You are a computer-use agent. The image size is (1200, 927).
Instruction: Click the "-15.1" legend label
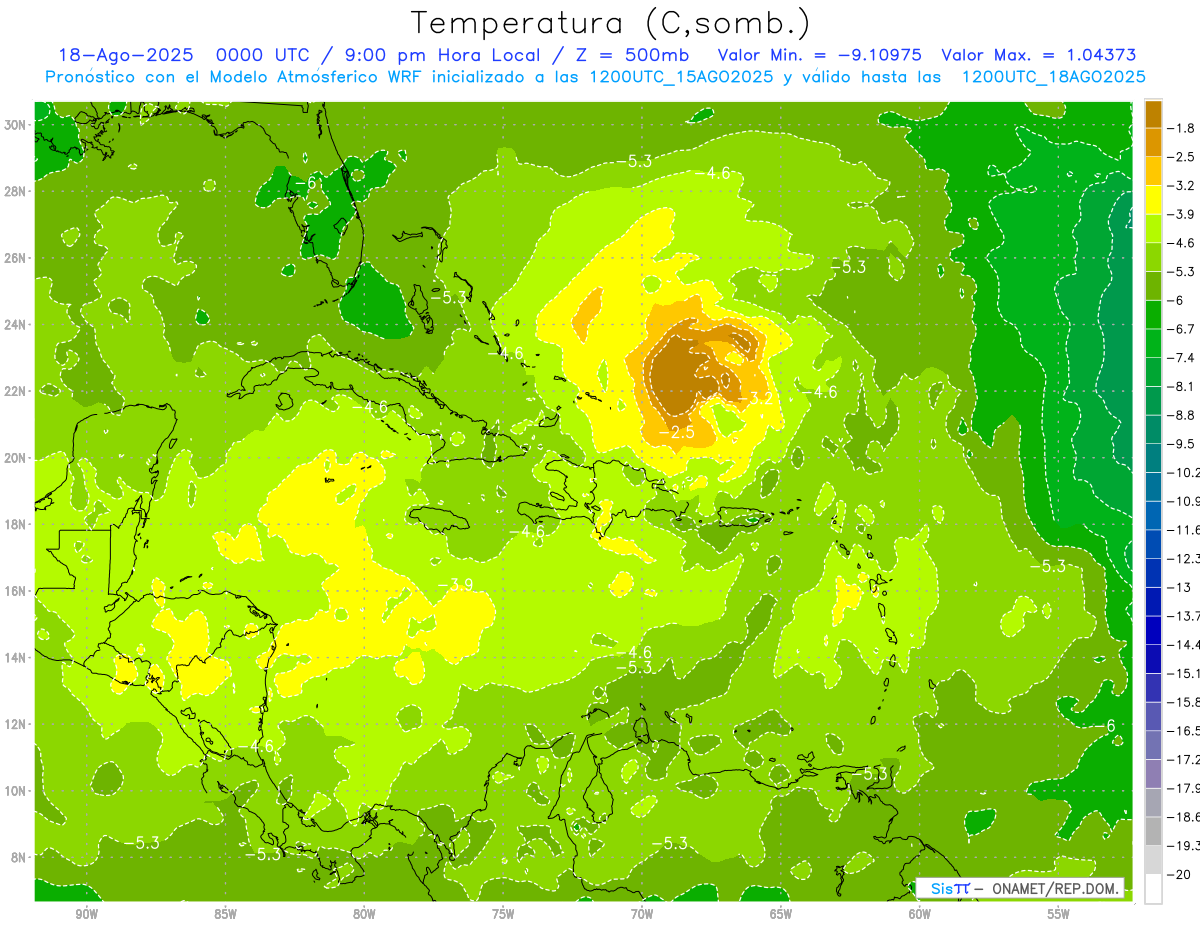tap(1184, 674)
